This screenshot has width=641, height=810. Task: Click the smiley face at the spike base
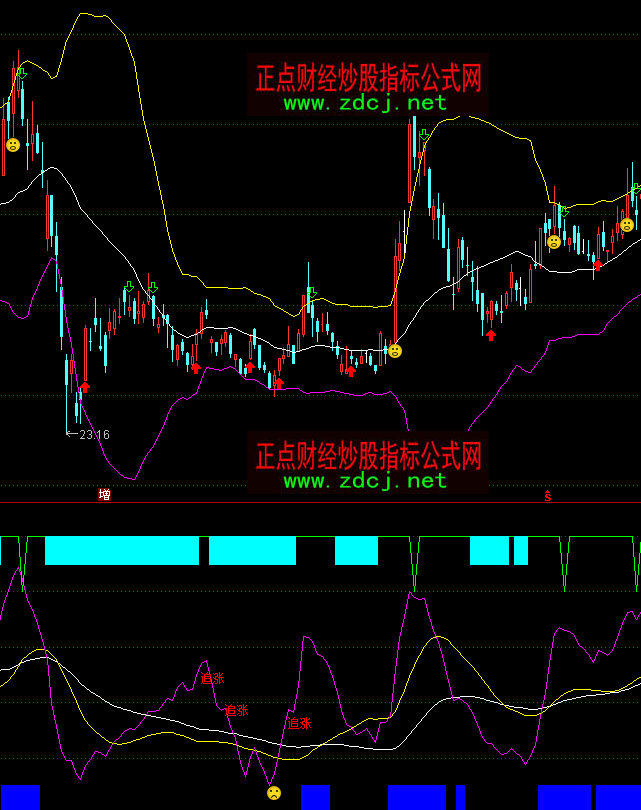(395, 351)
